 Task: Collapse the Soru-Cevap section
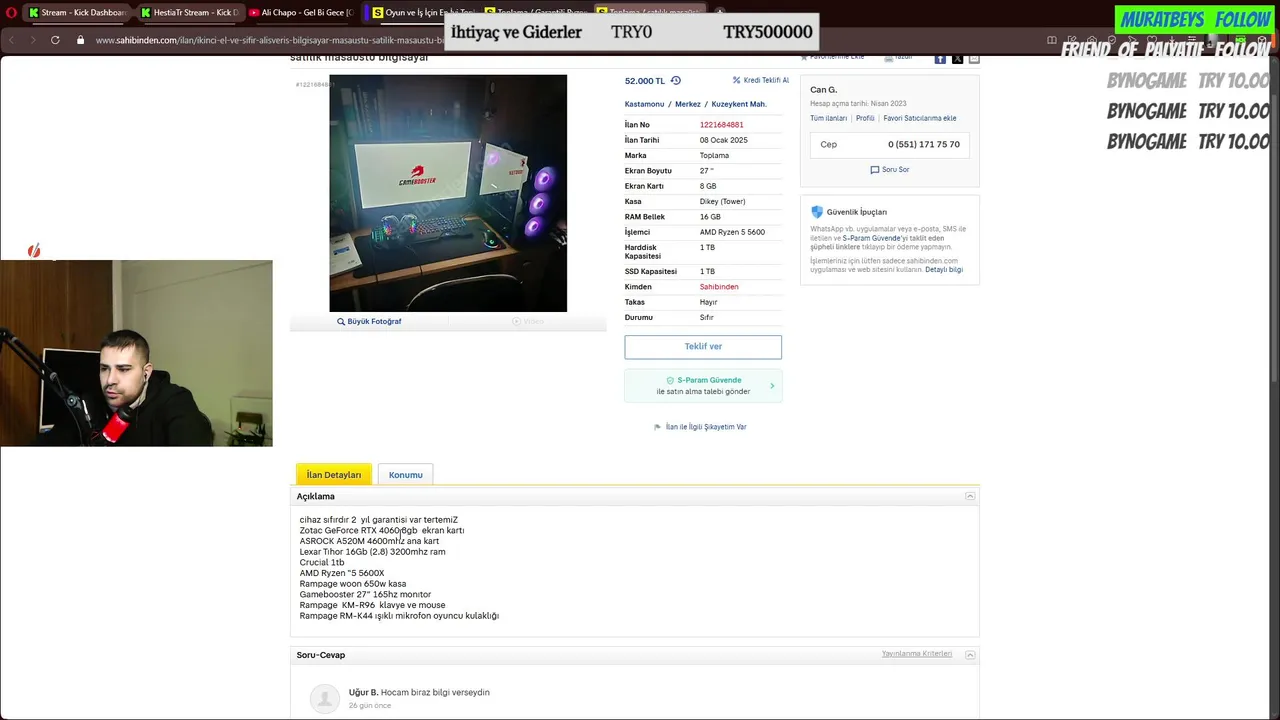(x=970, y=655)
